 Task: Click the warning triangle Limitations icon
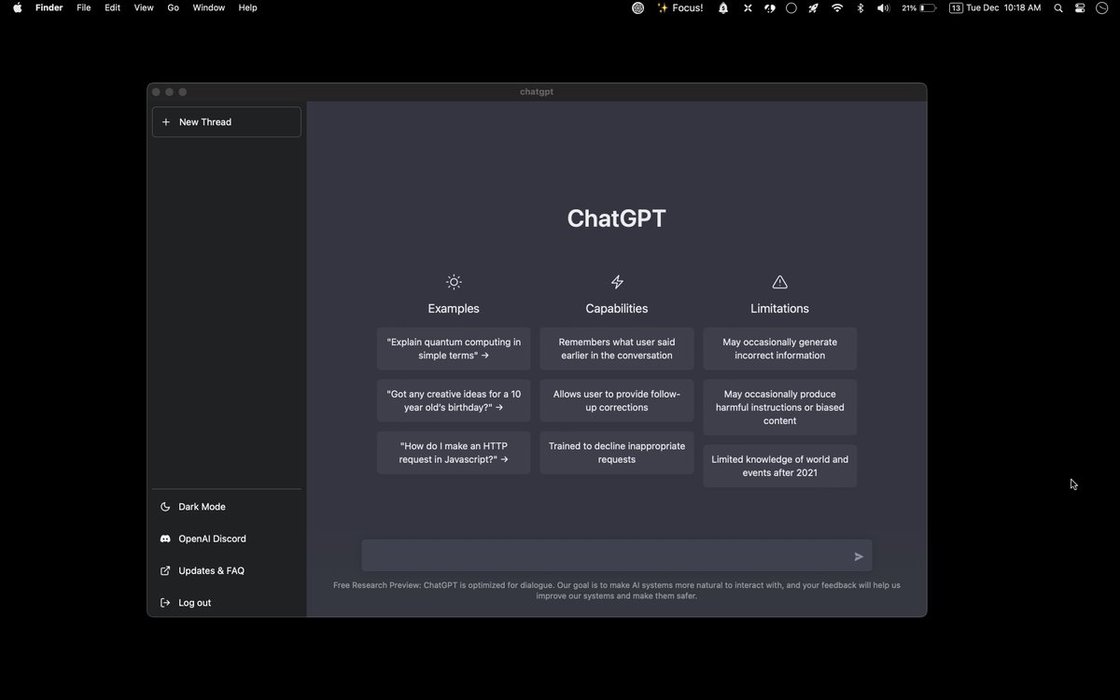pos(780,282)
